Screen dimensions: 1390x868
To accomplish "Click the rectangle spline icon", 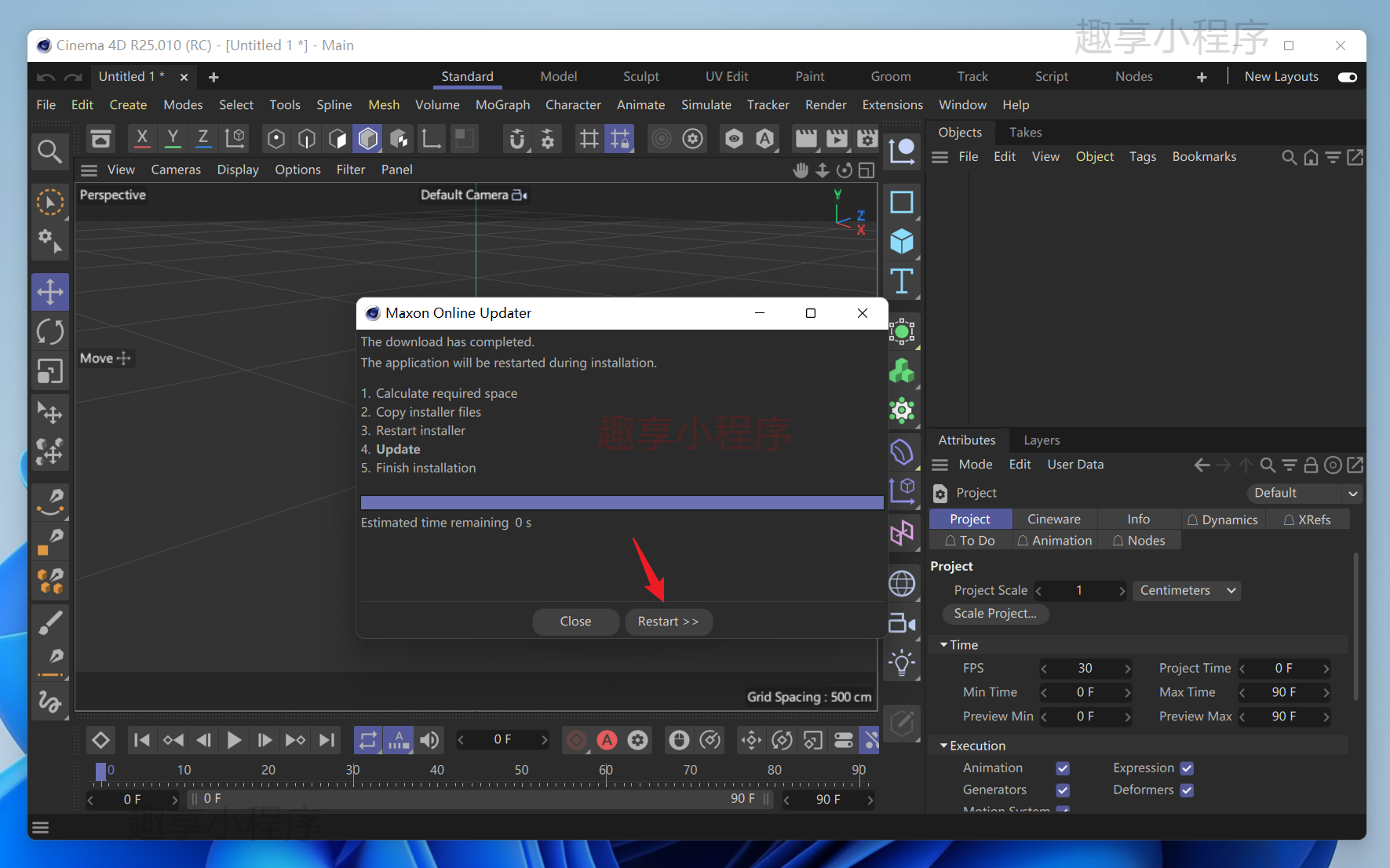I will pyautogui.click(x=902, y=202).
